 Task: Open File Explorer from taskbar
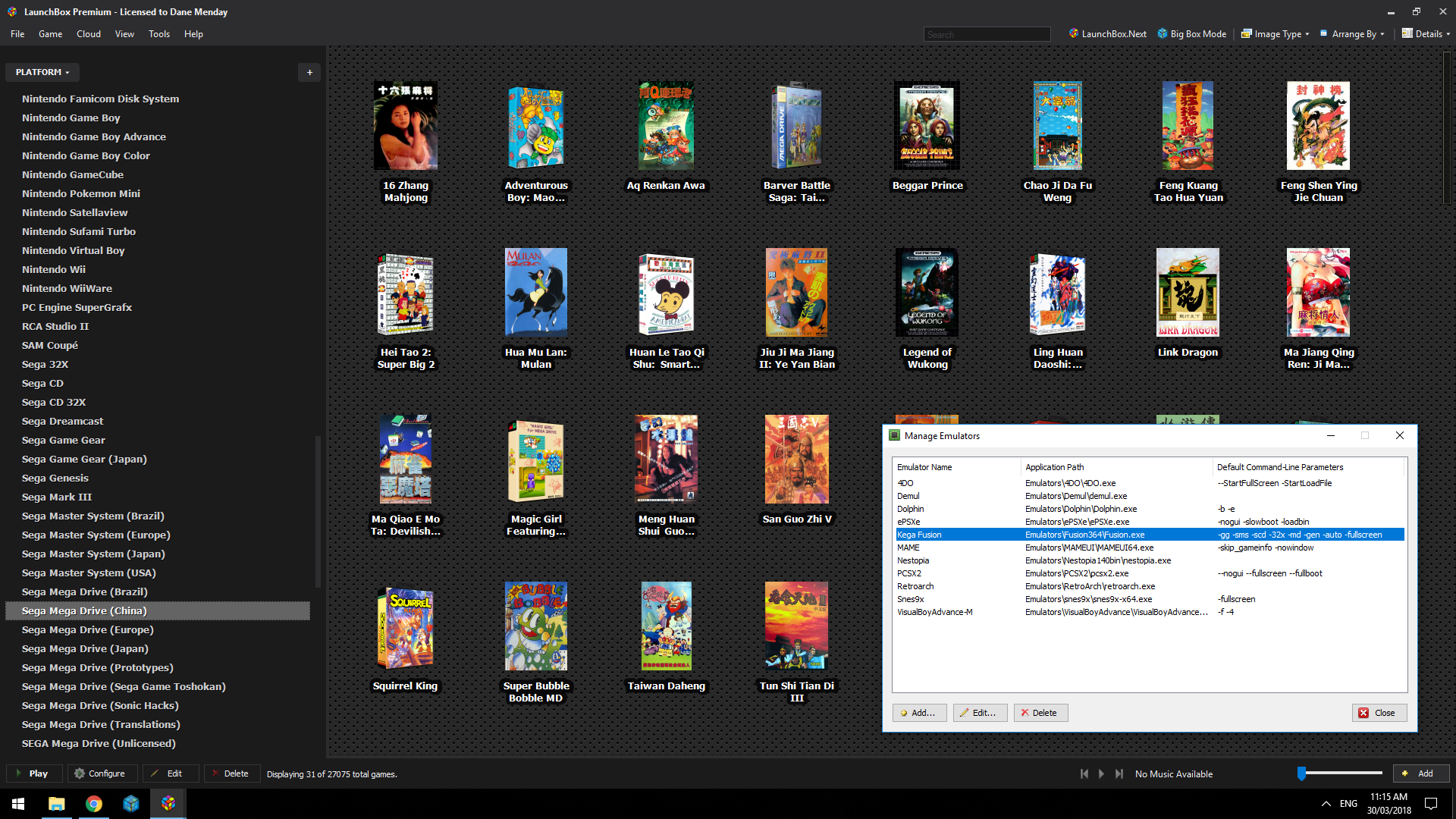(56, 804)
